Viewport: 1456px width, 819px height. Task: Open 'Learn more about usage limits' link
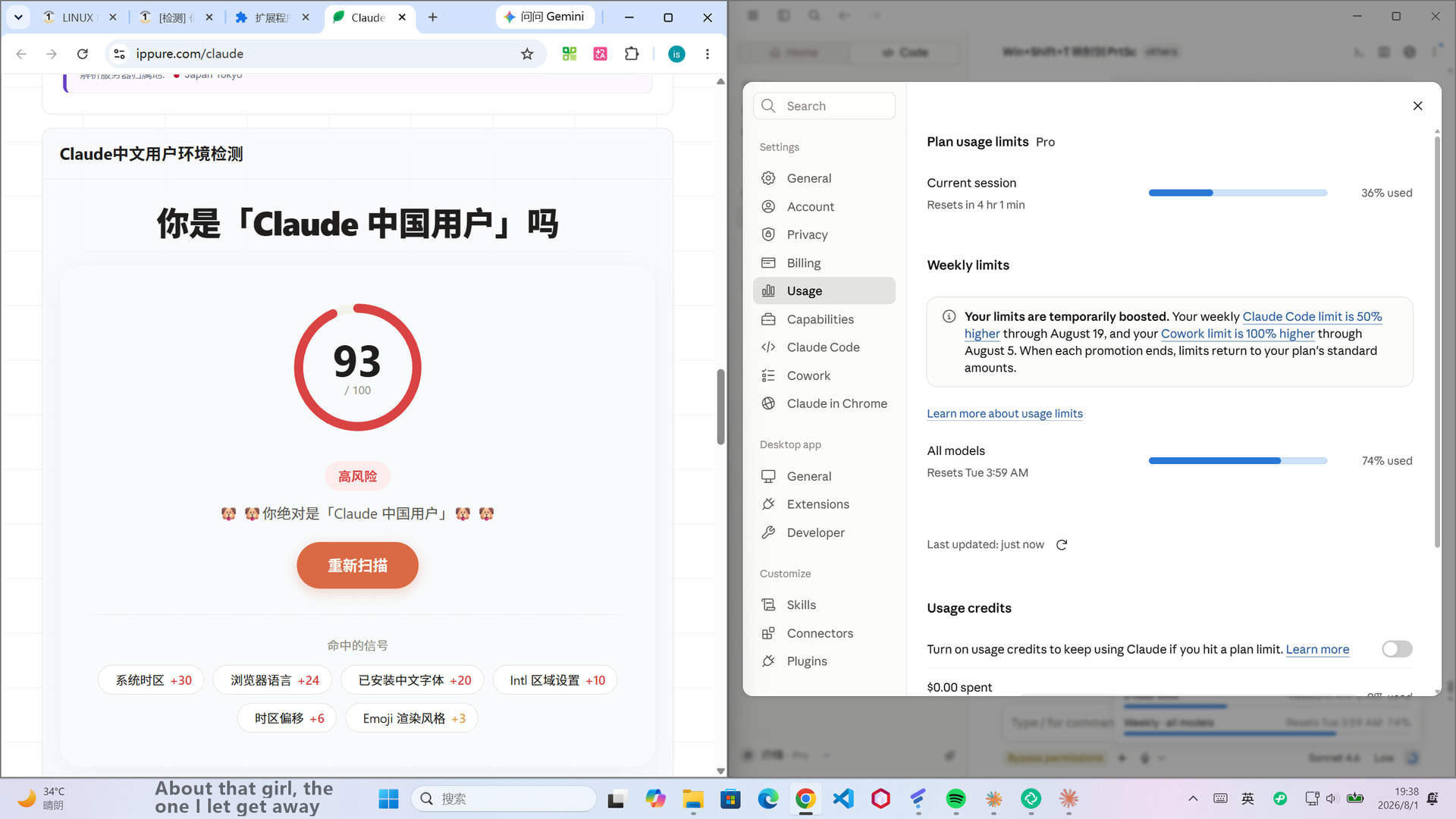coord(1005,413)
